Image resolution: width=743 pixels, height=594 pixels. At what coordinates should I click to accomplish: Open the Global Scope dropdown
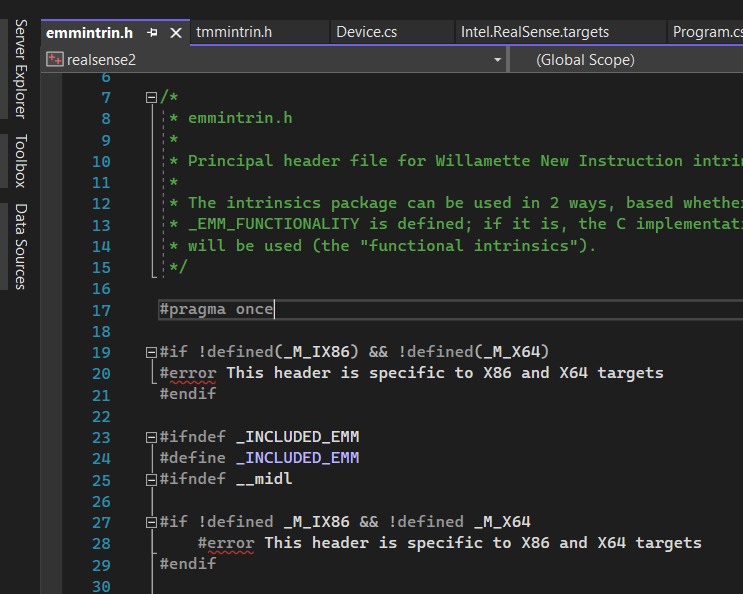[x=625, y=60]
